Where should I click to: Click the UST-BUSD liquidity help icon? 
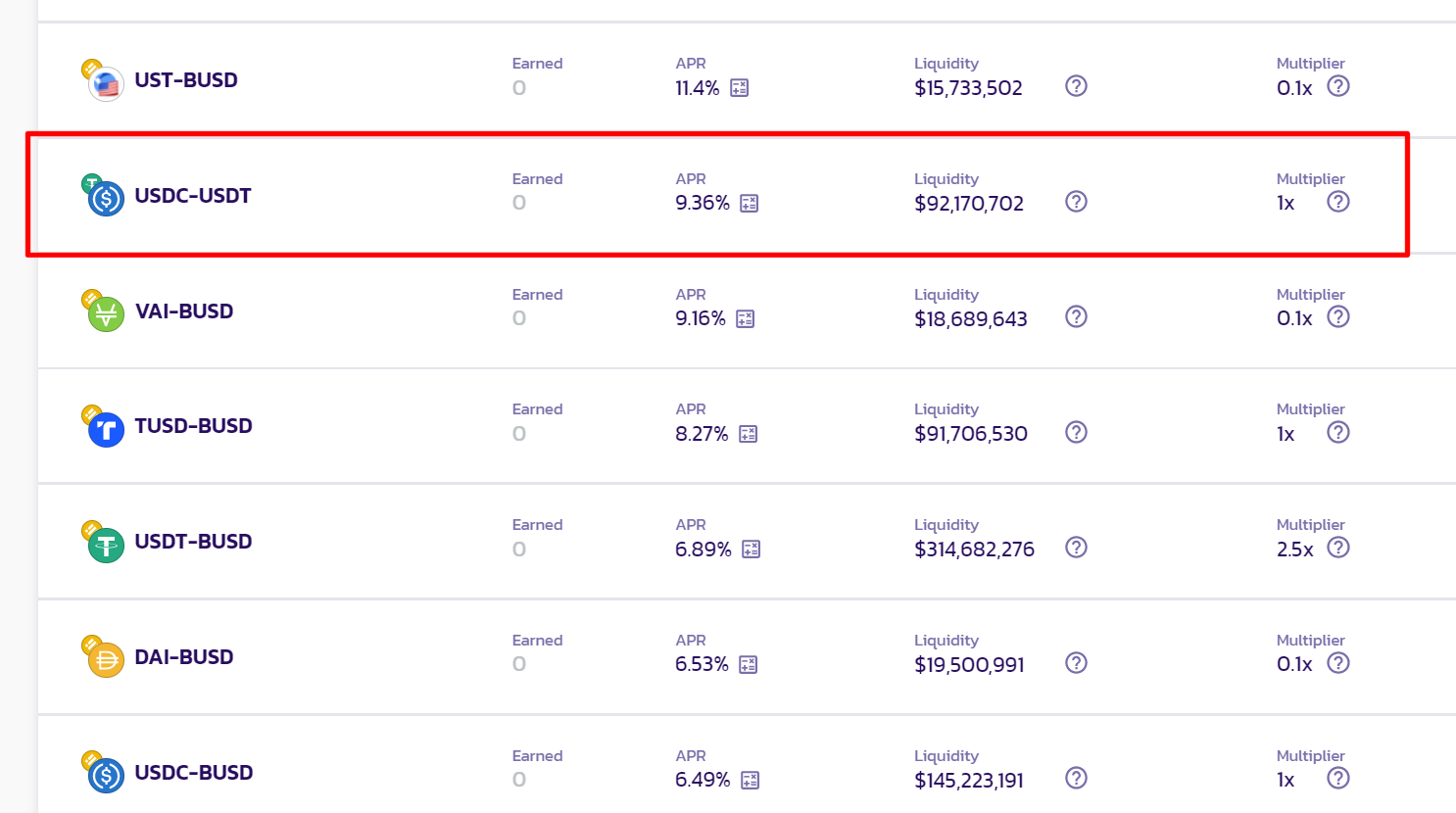click(1076, 86)
